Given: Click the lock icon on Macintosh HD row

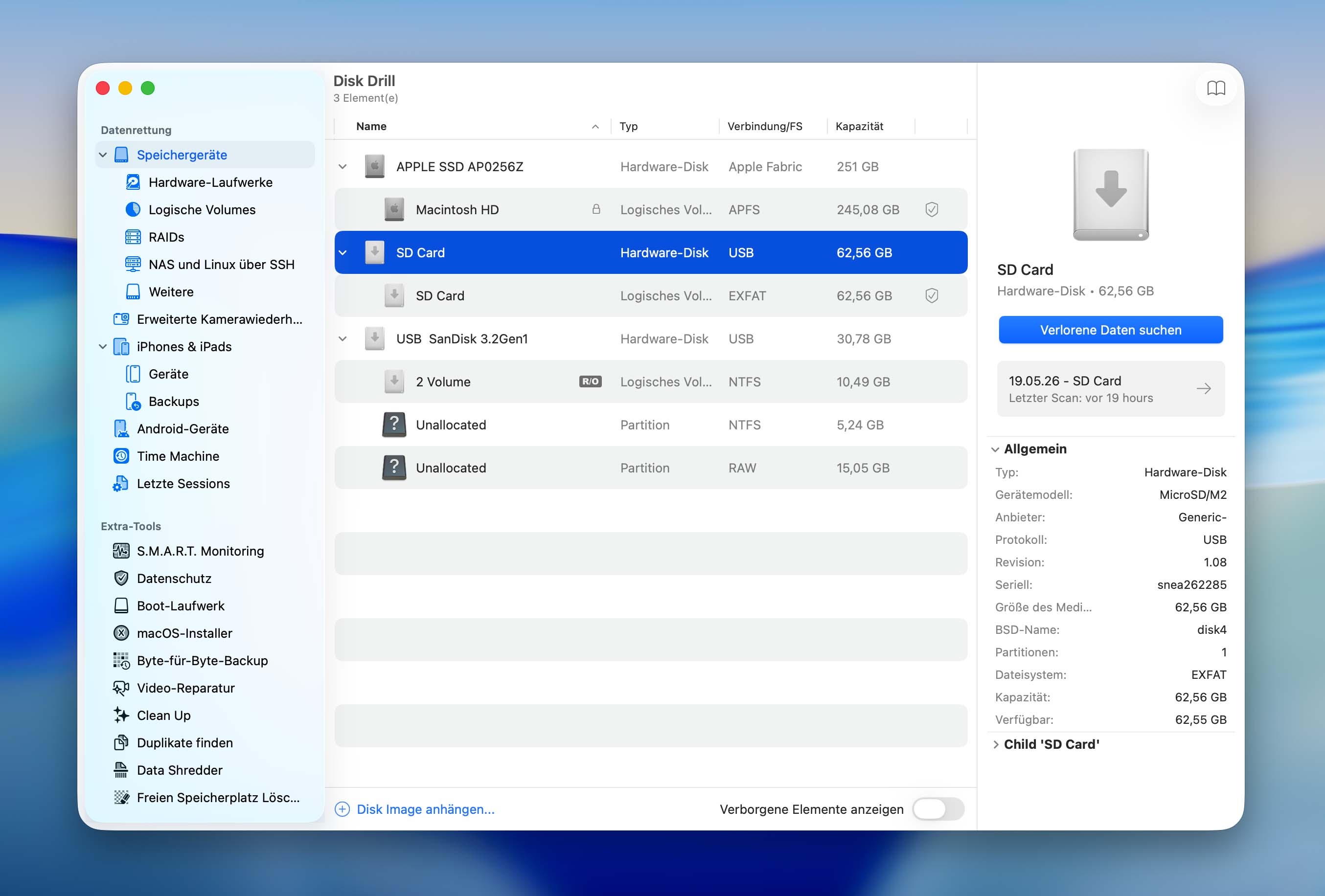Looking at the screenshot, I should (x=596, y=209).
